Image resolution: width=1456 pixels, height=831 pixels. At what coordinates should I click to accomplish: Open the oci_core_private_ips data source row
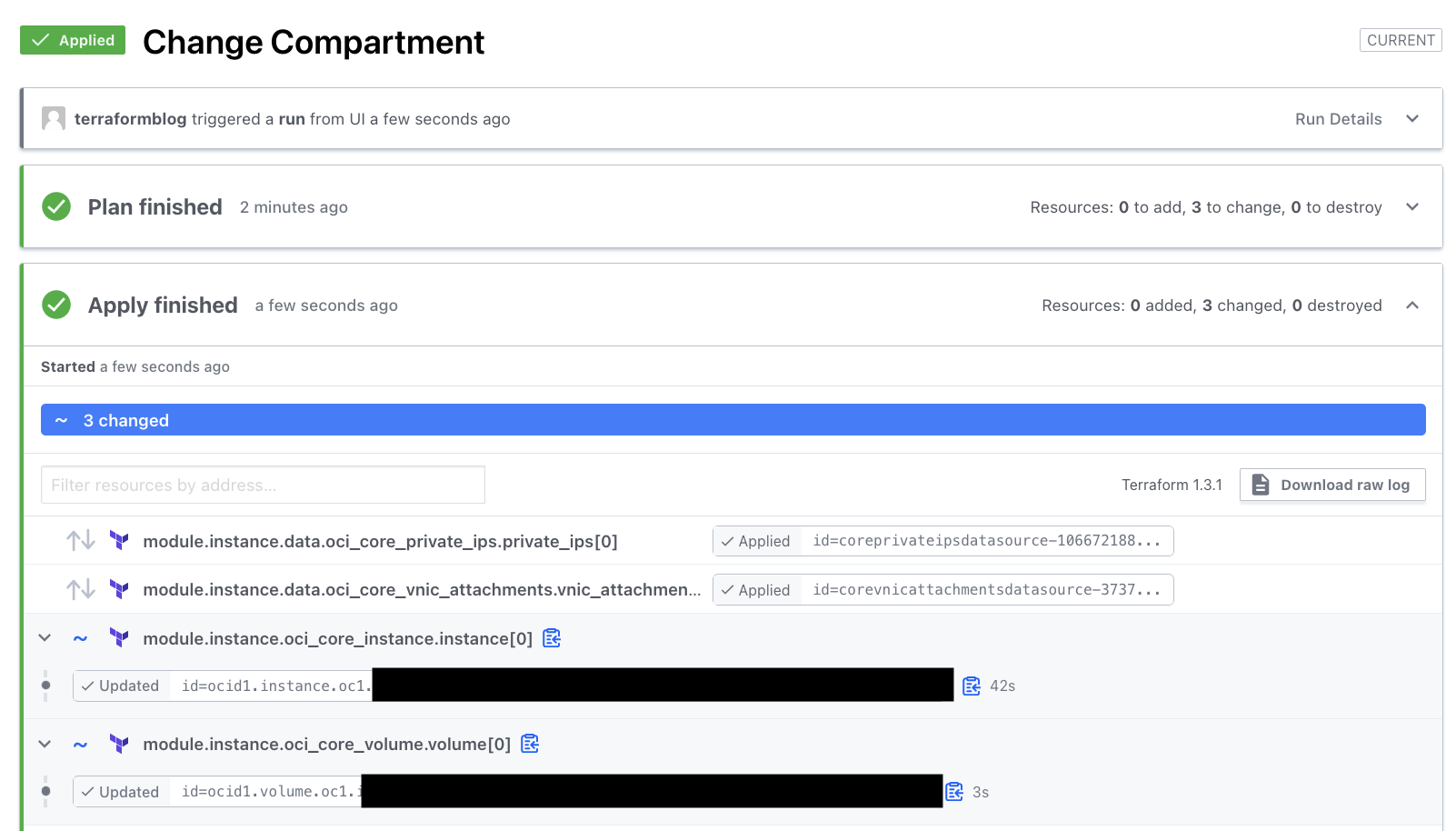380,541
